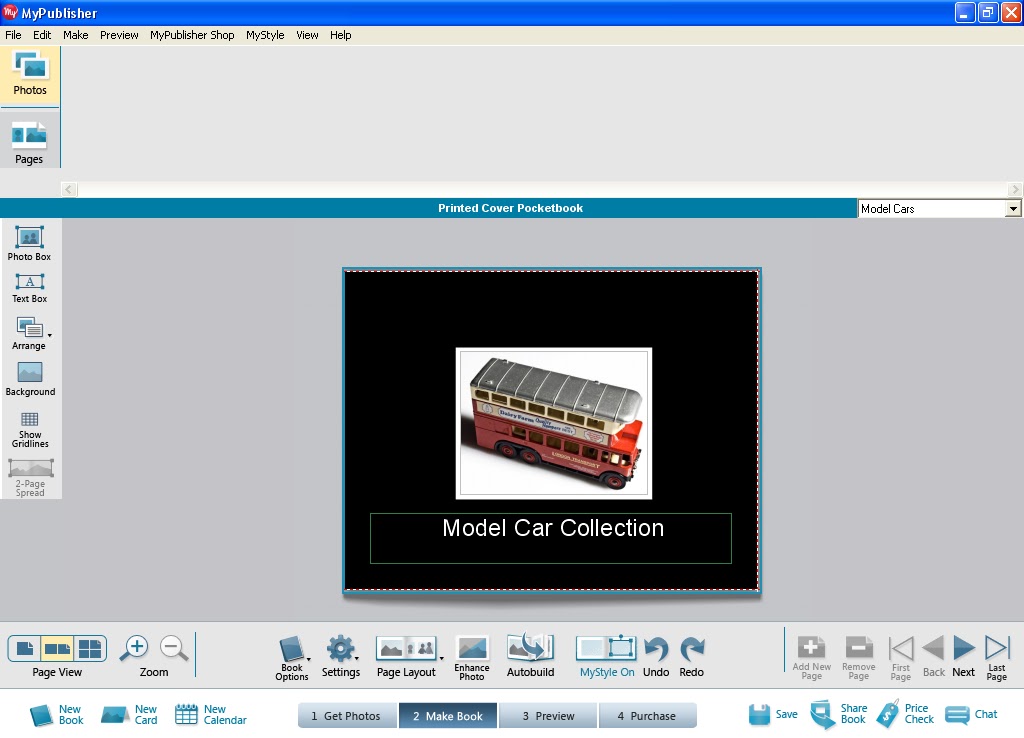
Task: Open the Make menu
Action: 76,35
